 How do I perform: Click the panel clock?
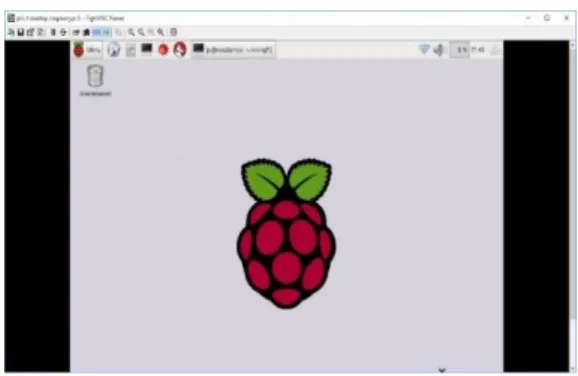coord(478,49)
